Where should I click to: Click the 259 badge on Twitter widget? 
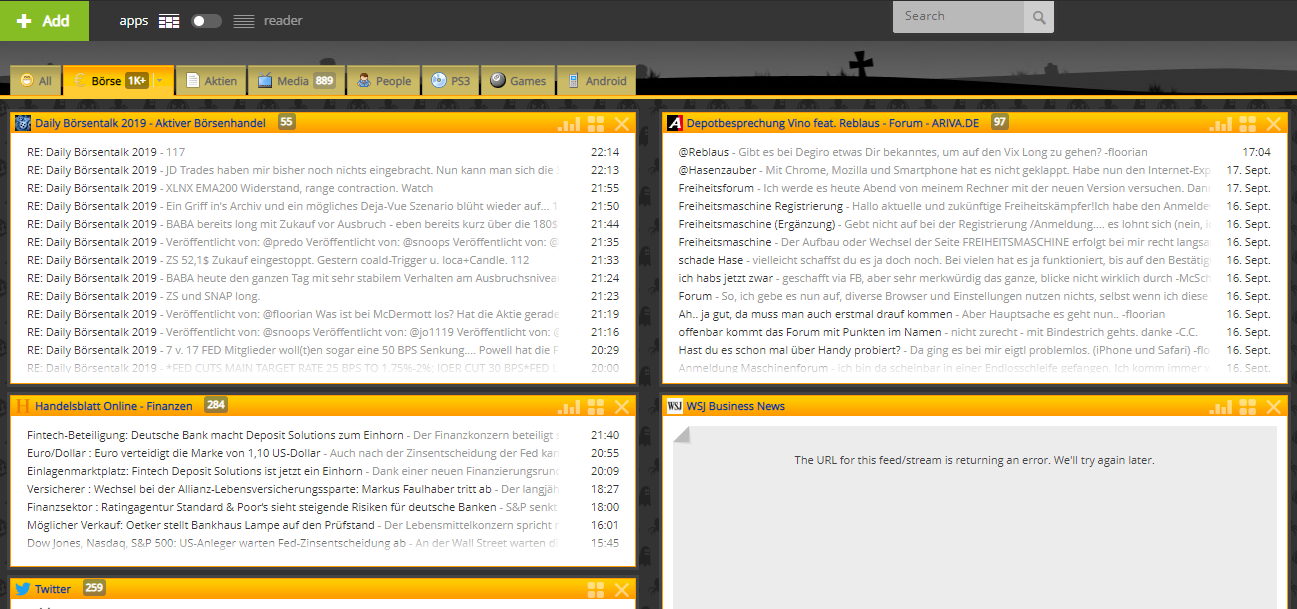click(x=94, y=588)
